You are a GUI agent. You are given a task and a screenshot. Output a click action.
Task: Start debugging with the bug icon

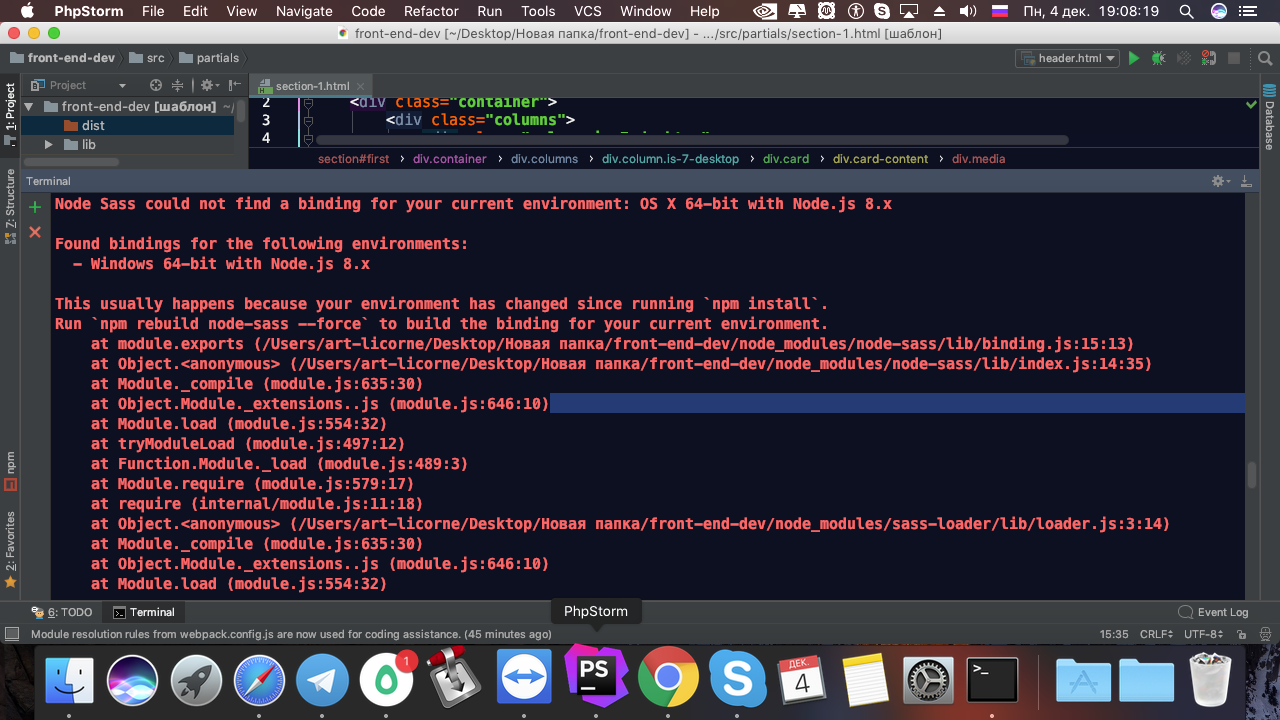pyautogui.click(x=1158, y=58)
